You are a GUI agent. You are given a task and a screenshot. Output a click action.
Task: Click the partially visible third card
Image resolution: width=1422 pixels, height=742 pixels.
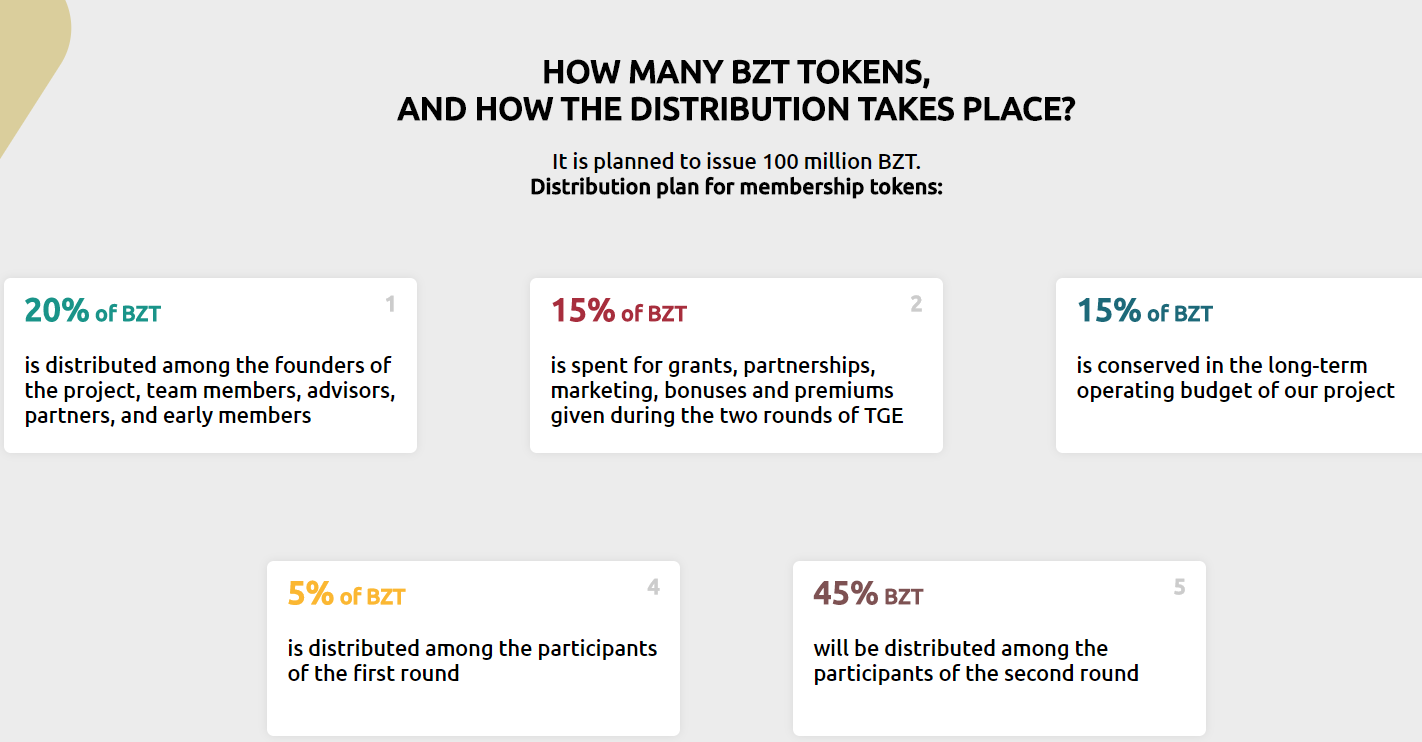1239,365
